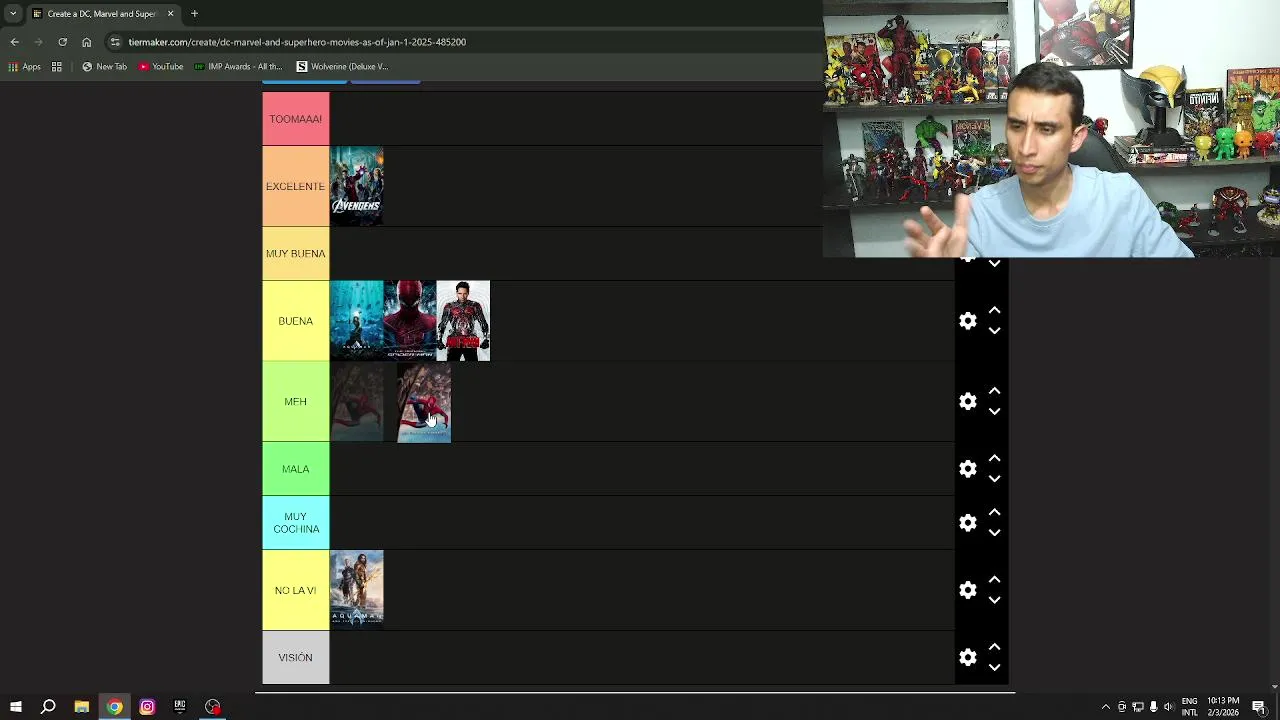This screenshot has width=1280, height=720.
Task: Click the MEH tier label
Action: pos(296,402)
